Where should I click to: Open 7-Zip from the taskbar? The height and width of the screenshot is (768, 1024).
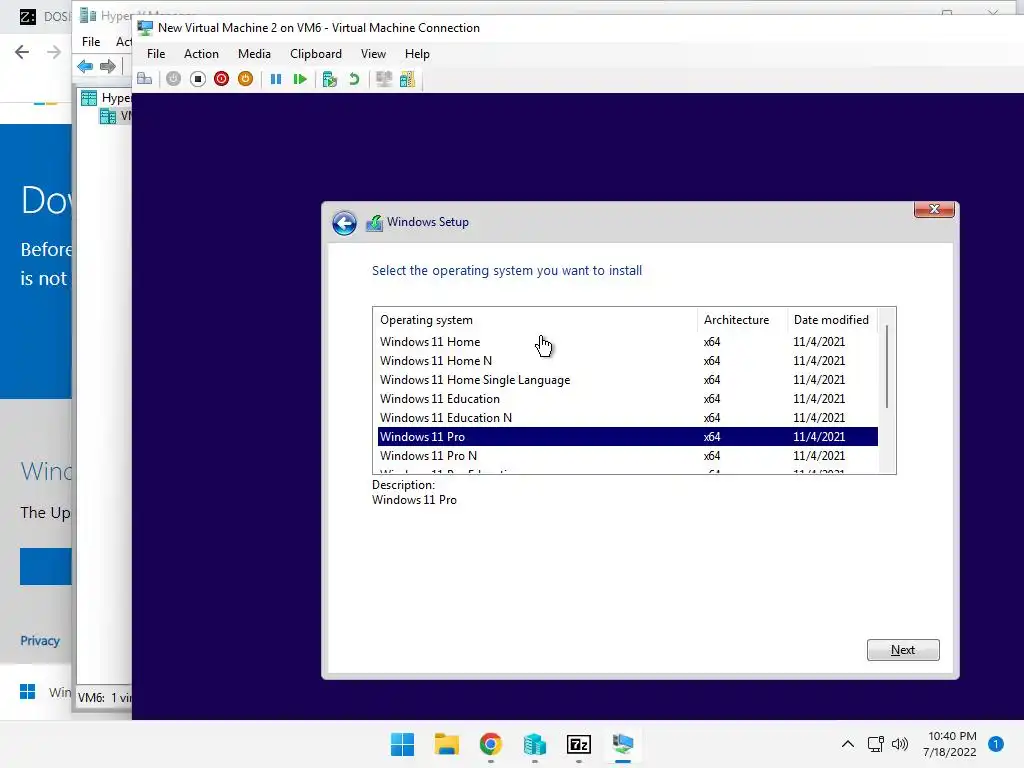[x=579, y=744]
